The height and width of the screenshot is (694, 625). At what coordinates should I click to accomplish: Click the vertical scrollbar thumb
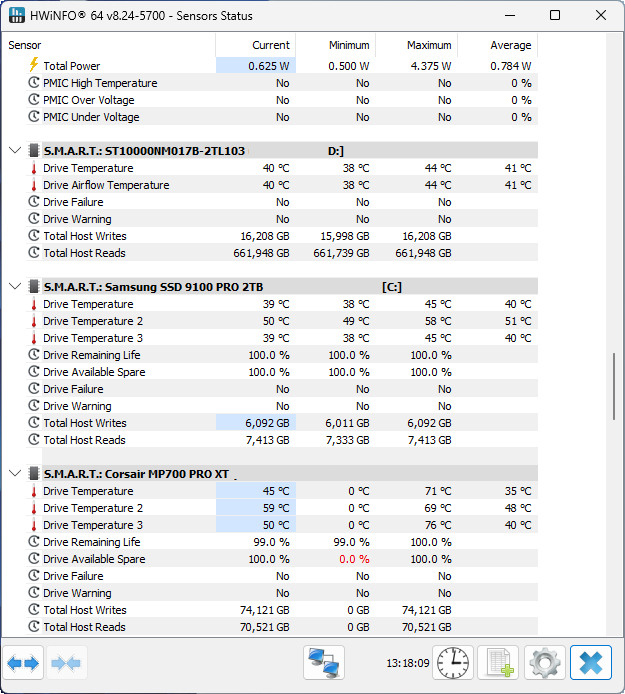coord(614,386)
